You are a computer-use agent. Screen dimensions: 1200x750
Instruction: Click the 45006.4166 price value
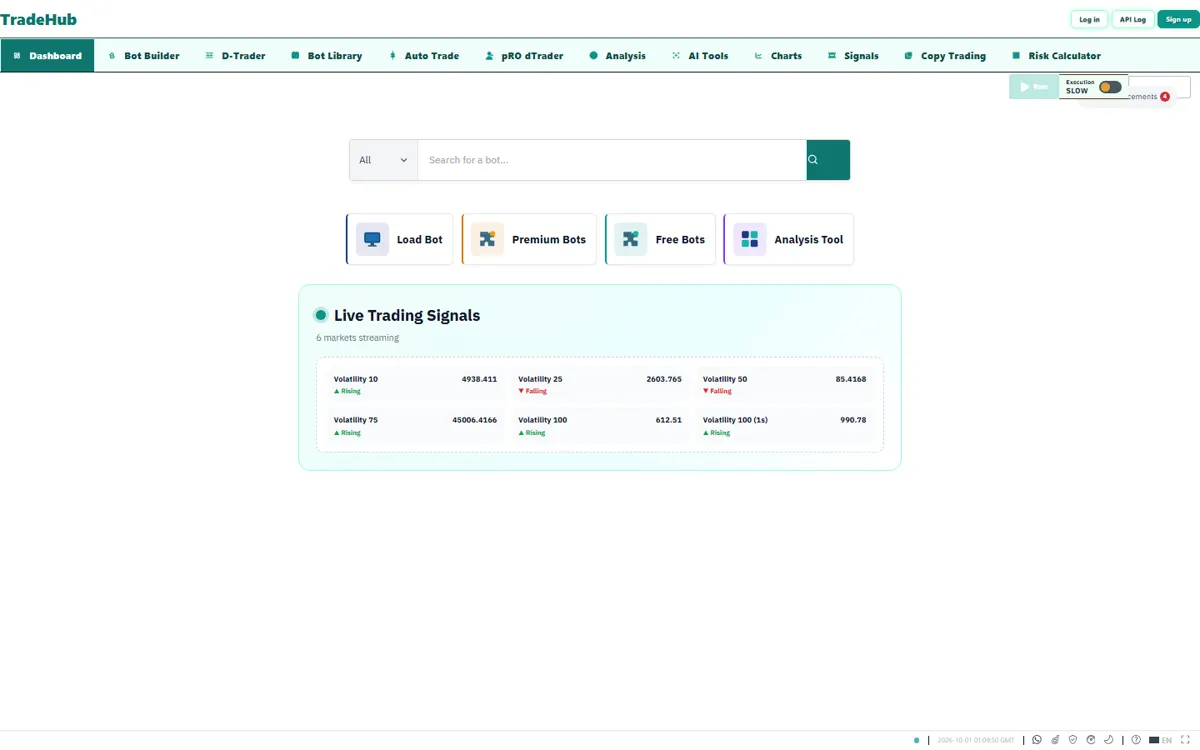(474, 420)
